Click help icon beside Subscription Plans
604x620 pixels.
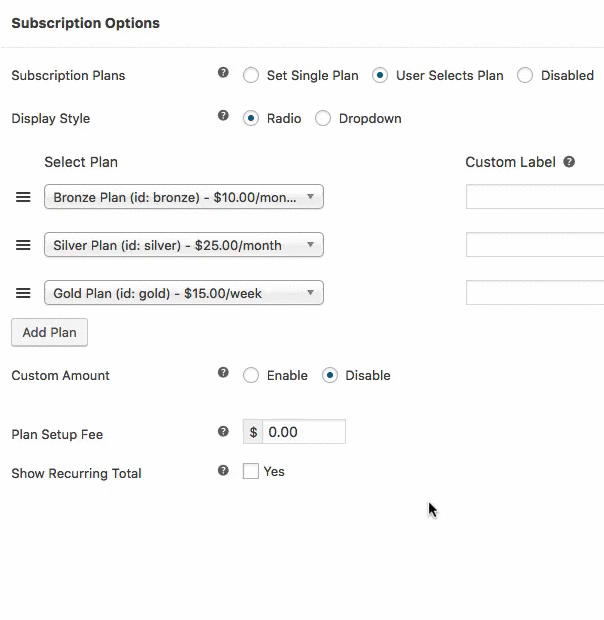[x=223, y=73]
